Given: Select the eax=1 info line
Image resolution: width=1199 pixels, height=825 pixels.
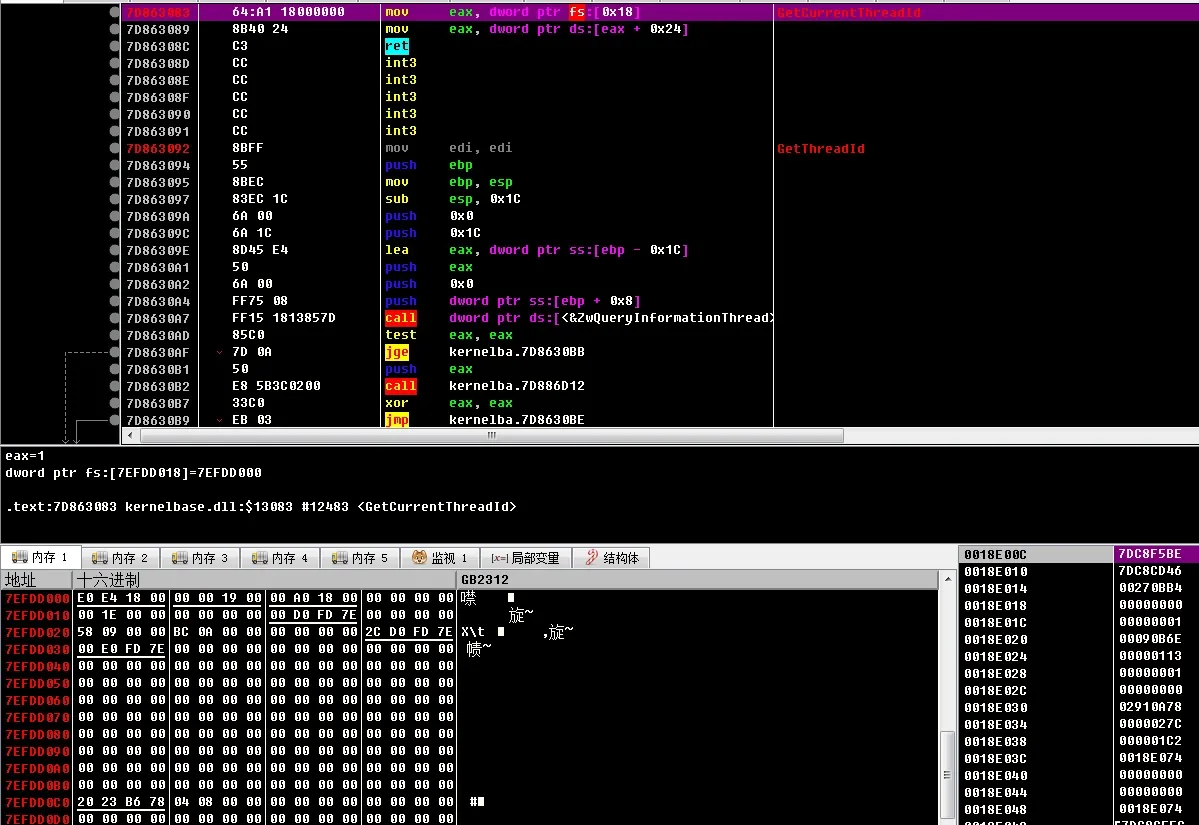Looking at the screenshot, I should (25, 456).
